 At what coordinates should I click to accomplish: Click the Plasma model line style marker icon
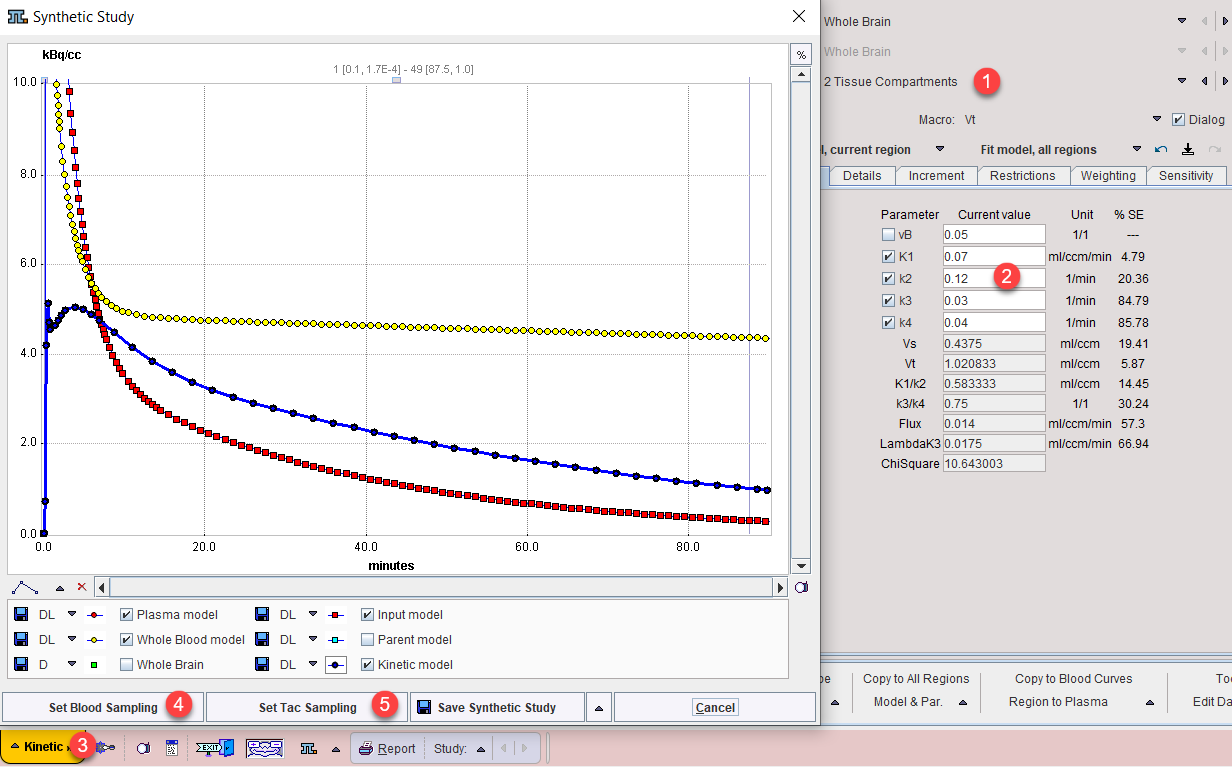94,615
